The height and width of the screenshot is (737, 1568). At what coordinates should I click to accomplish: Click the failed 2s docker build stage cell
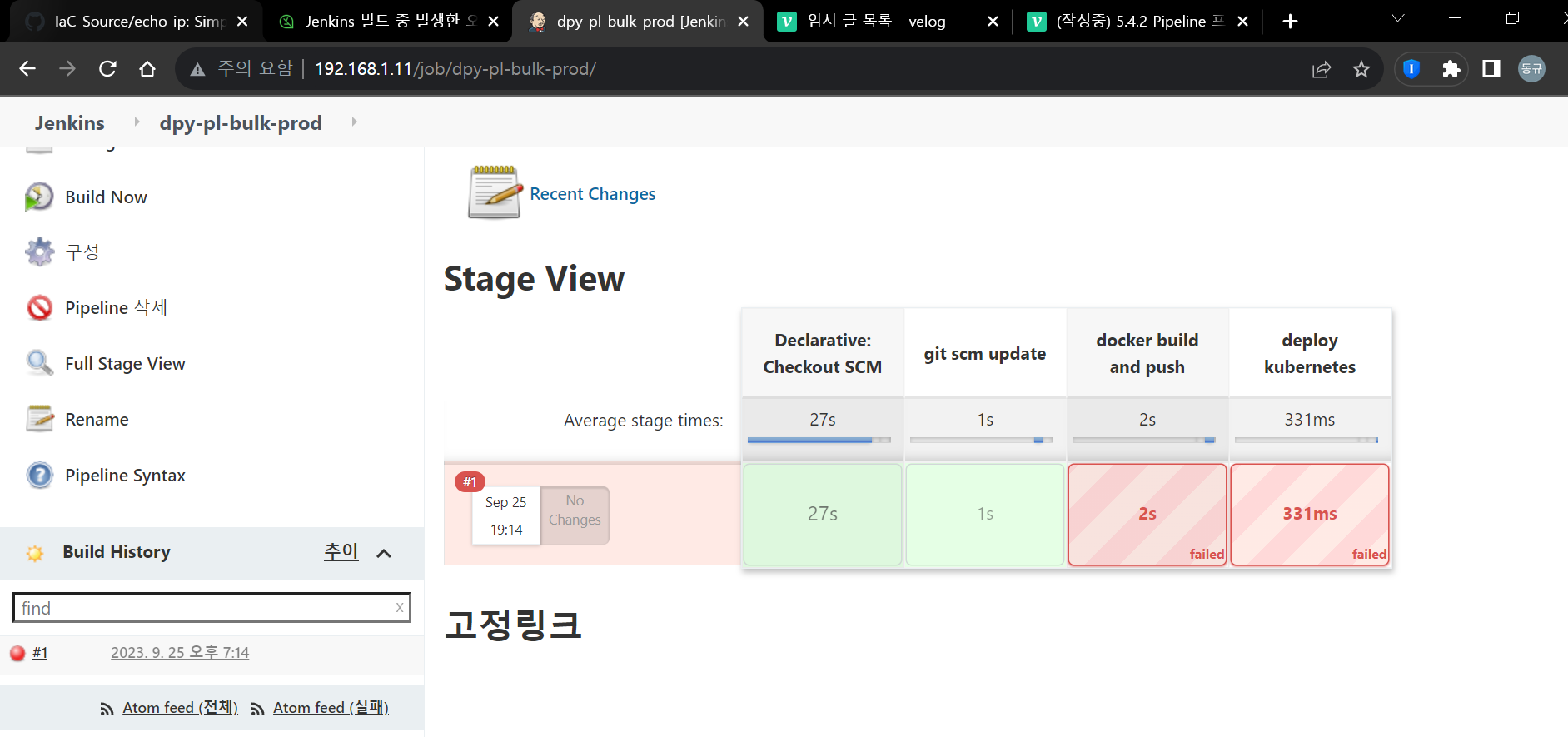pyautogui.click(x=1147, y=514)
